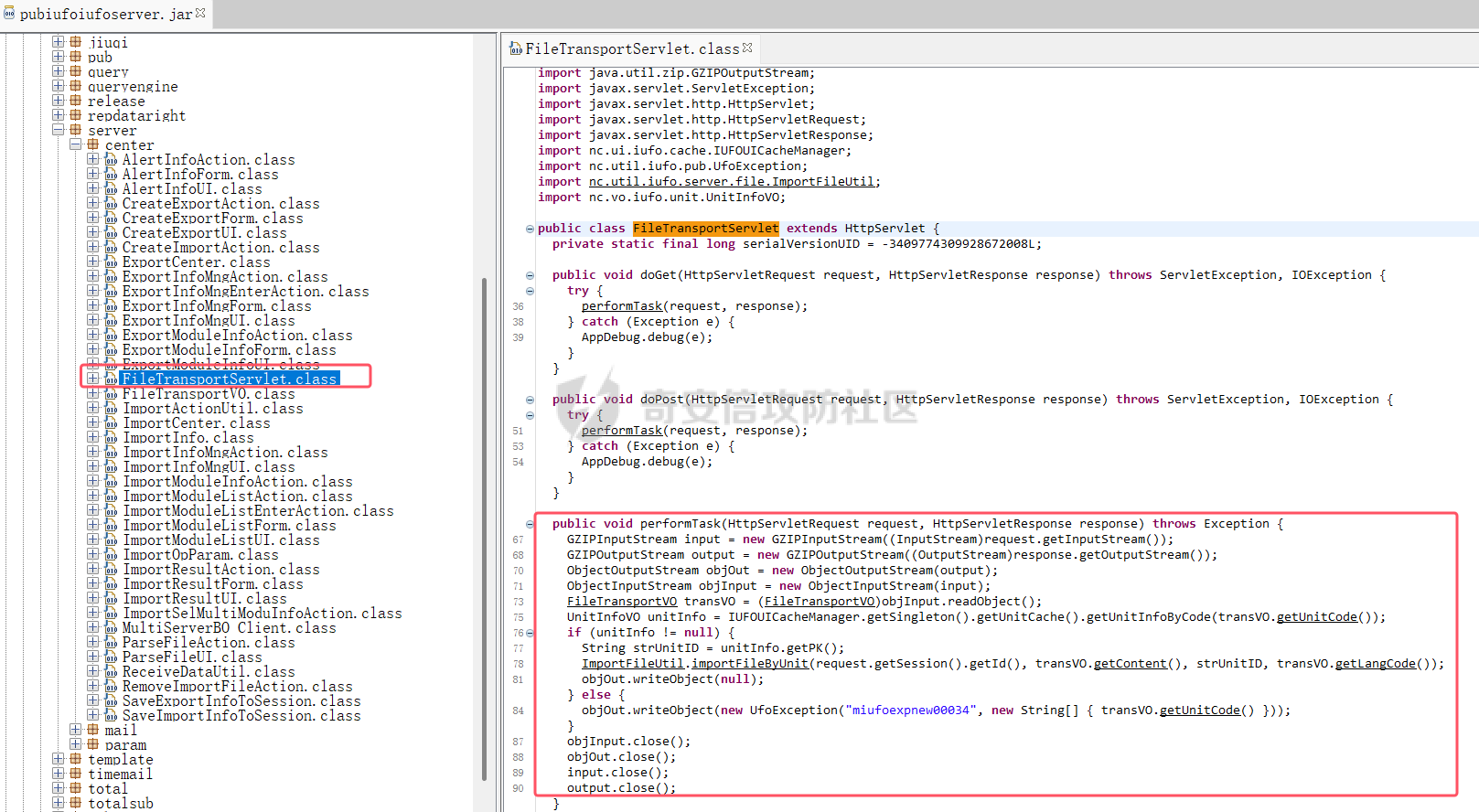This screenshot has height=812, width=1479.
Task: Click the ImportInfo.class file icon
Action: click(x=110, y=437)
